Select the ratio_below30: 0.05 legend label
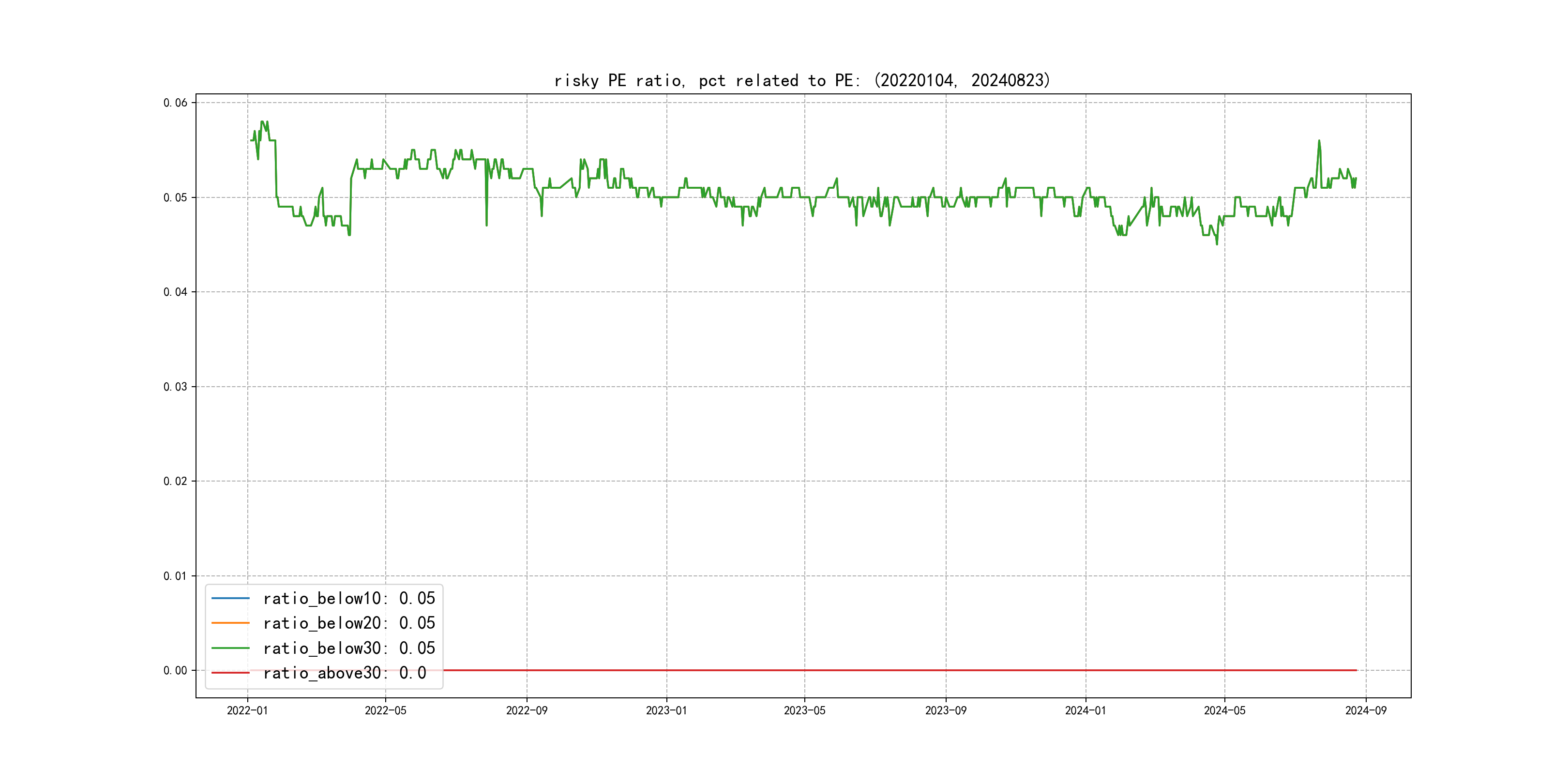Image resolution: width=1568 pixels, height=784 pixels. (349, 648)
